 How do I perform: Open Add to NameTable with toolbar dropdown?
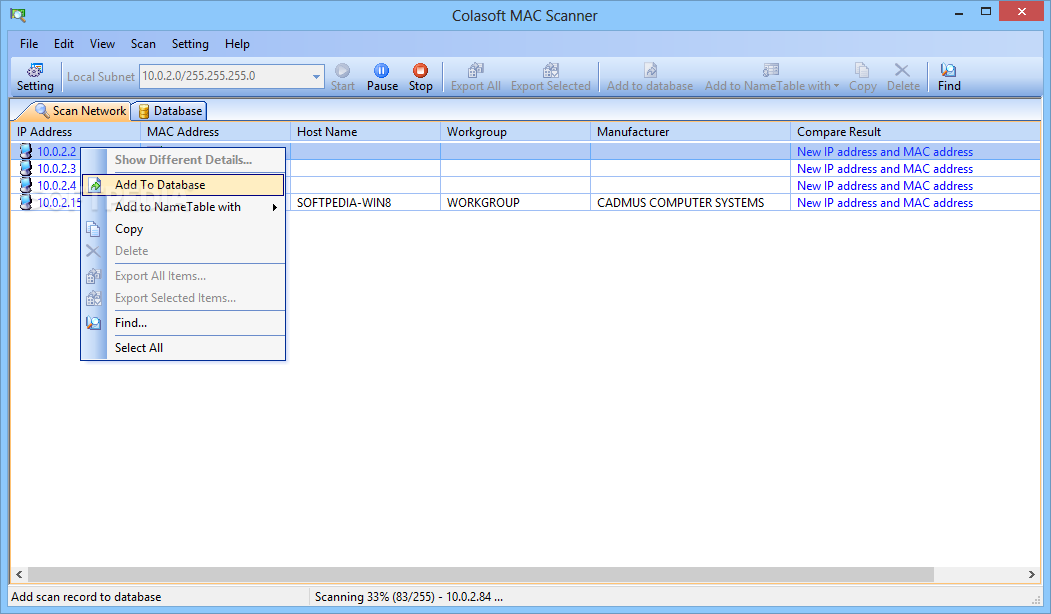[x=771, y=77]
